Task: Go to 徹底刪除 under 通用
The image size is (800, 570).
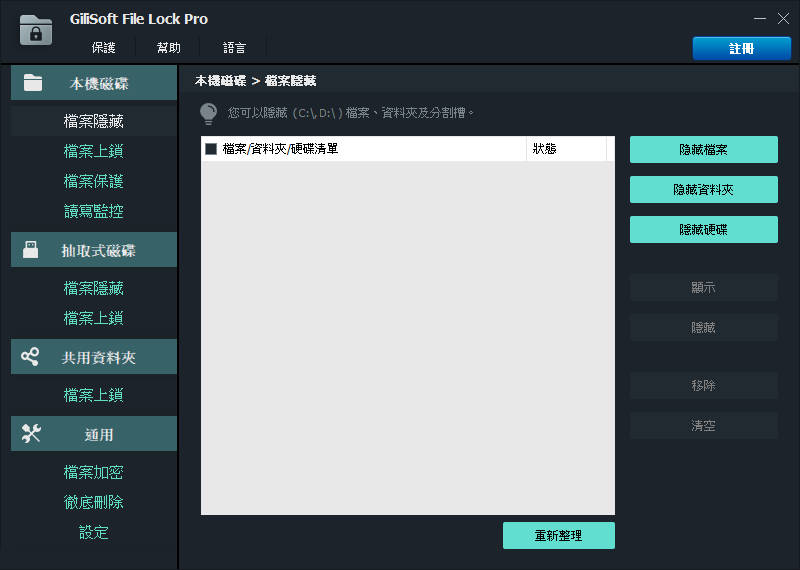Action: click(93, 502)
